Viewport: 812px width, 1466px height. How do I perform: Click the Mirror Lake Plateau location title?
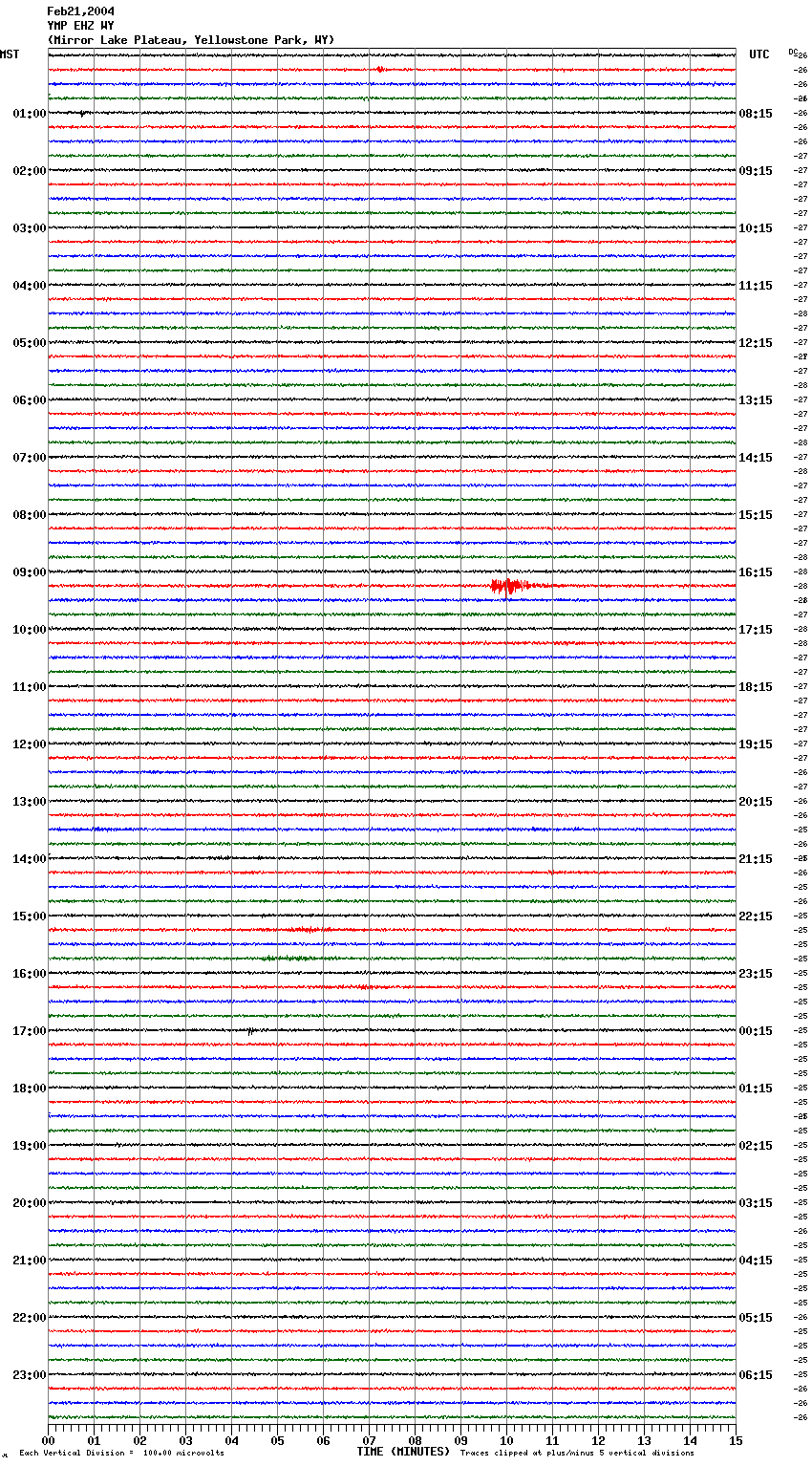tap(191, 40)
